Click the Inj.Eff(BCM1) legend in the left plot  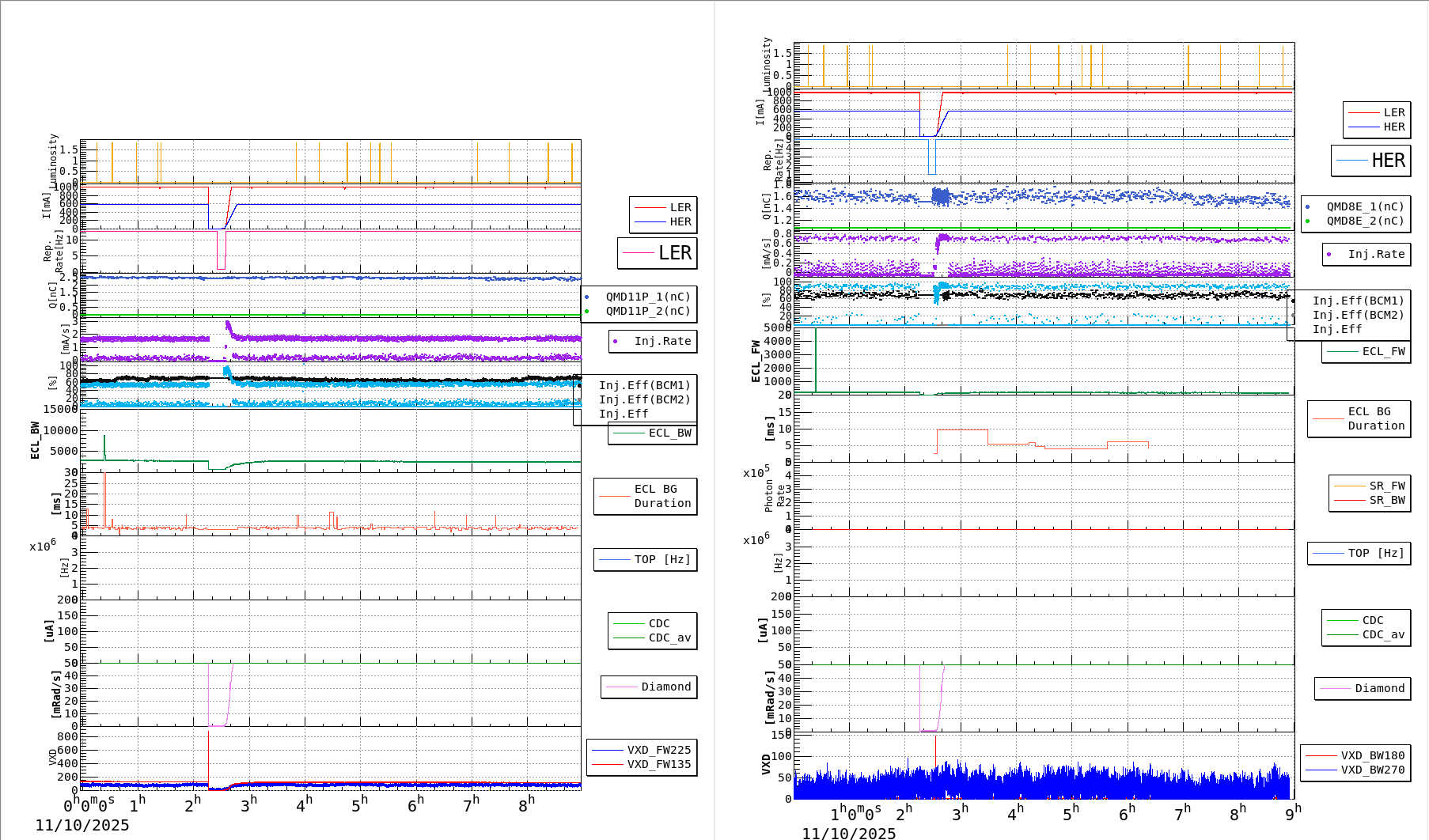point(644,385)
